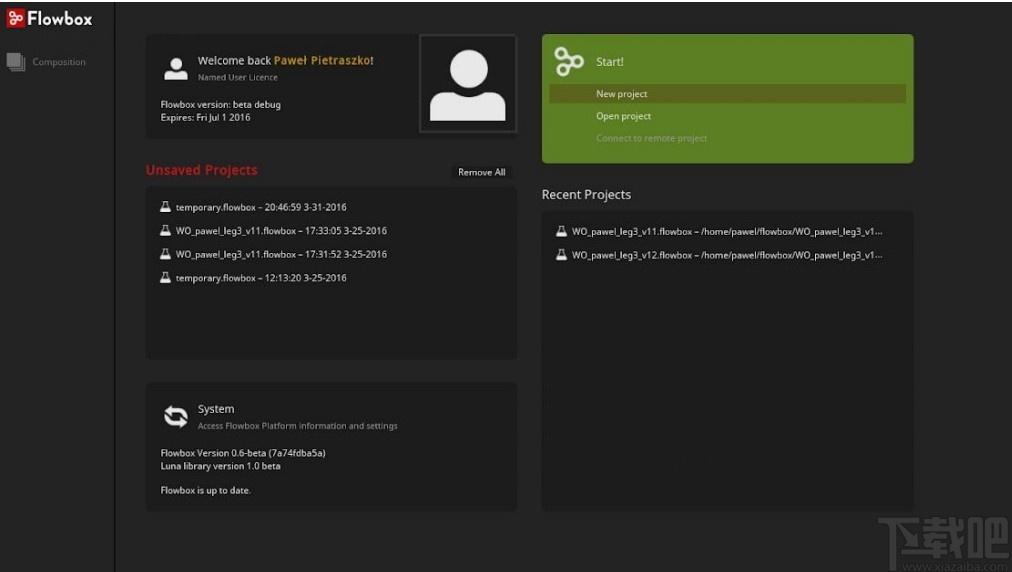Click the Start! heading text

pos(609,62)
